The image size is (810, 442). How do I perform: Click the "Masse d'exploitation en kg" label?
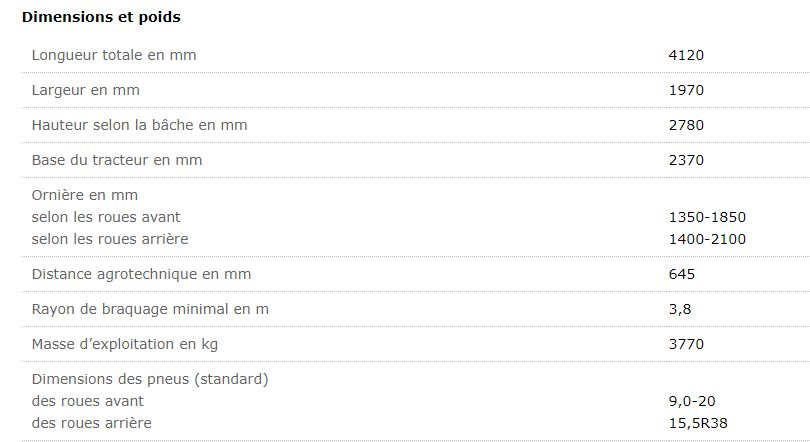point(125,344)
